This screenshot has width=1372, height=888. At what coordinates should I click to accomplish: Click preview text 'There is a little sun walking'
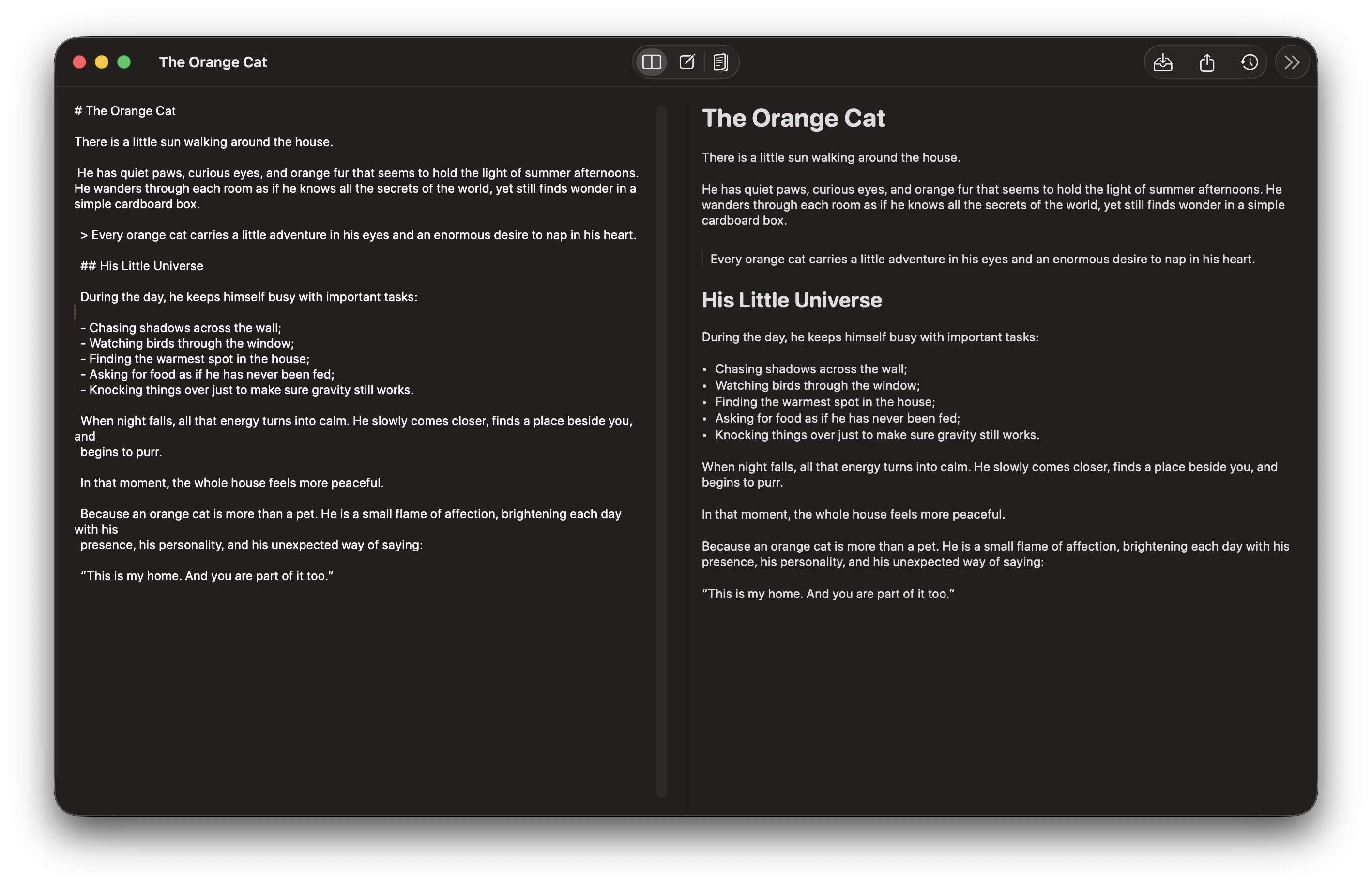tap(831, 157)
